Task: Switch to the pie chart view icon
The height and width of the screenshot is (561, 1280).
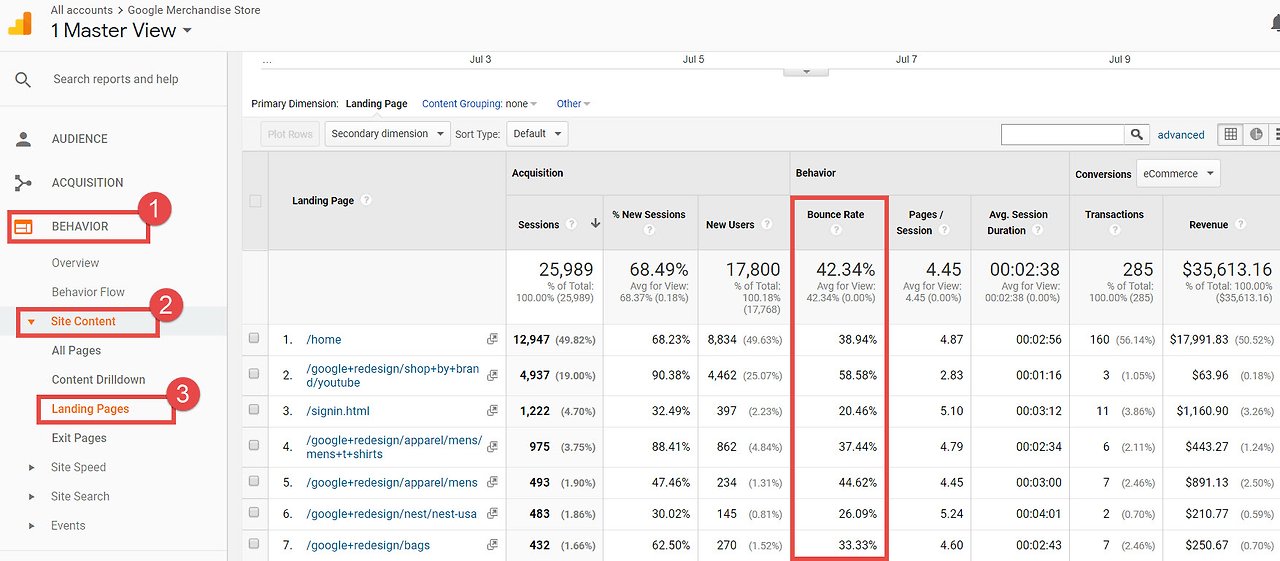Action: pyautogui.click(x=1256, y=134)
